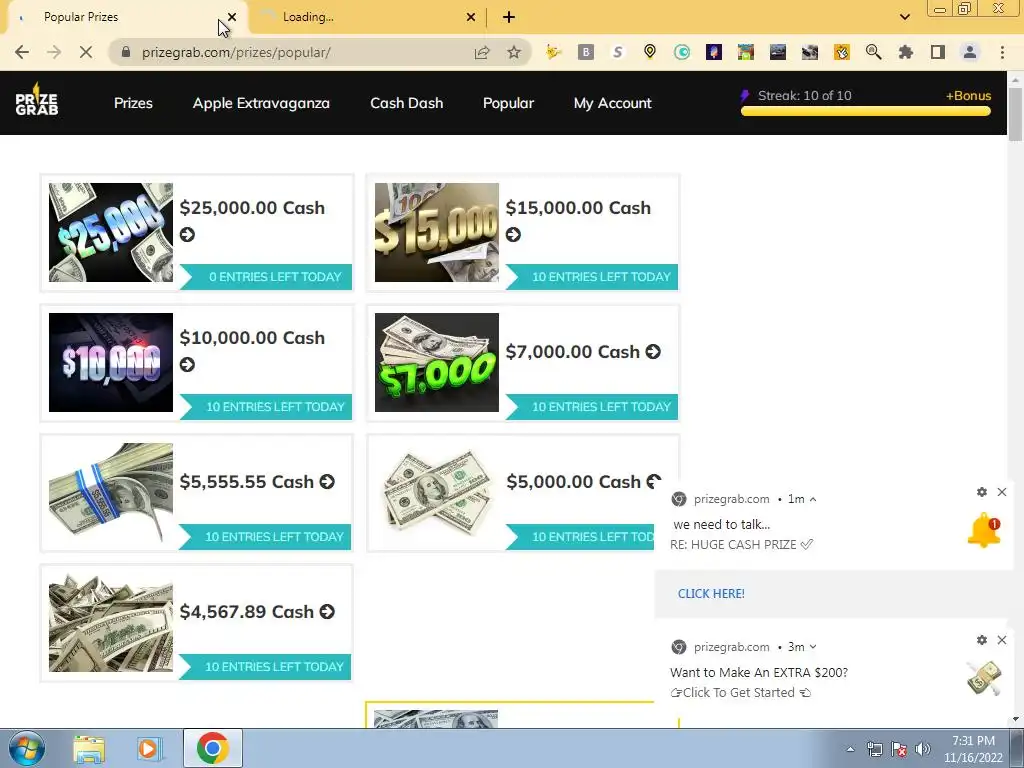
Task: Click the map pin extension icon
Action: pyautogui.click(x=650, y=52)
